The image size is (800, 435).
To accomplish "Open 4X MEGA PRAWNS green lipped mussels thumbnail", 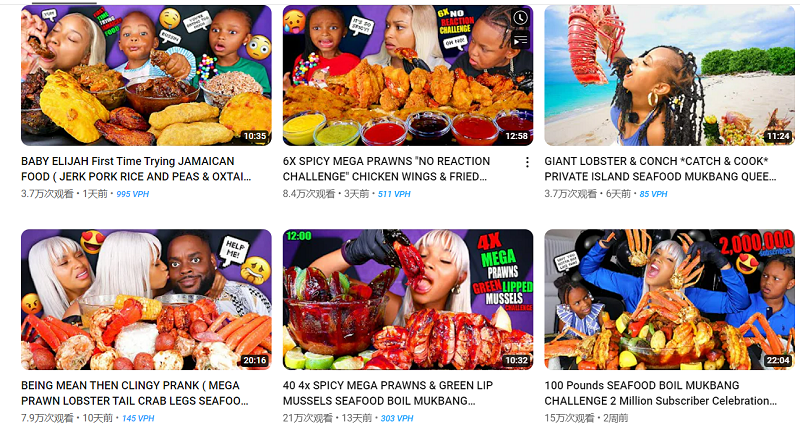I will tap(408, 299).
